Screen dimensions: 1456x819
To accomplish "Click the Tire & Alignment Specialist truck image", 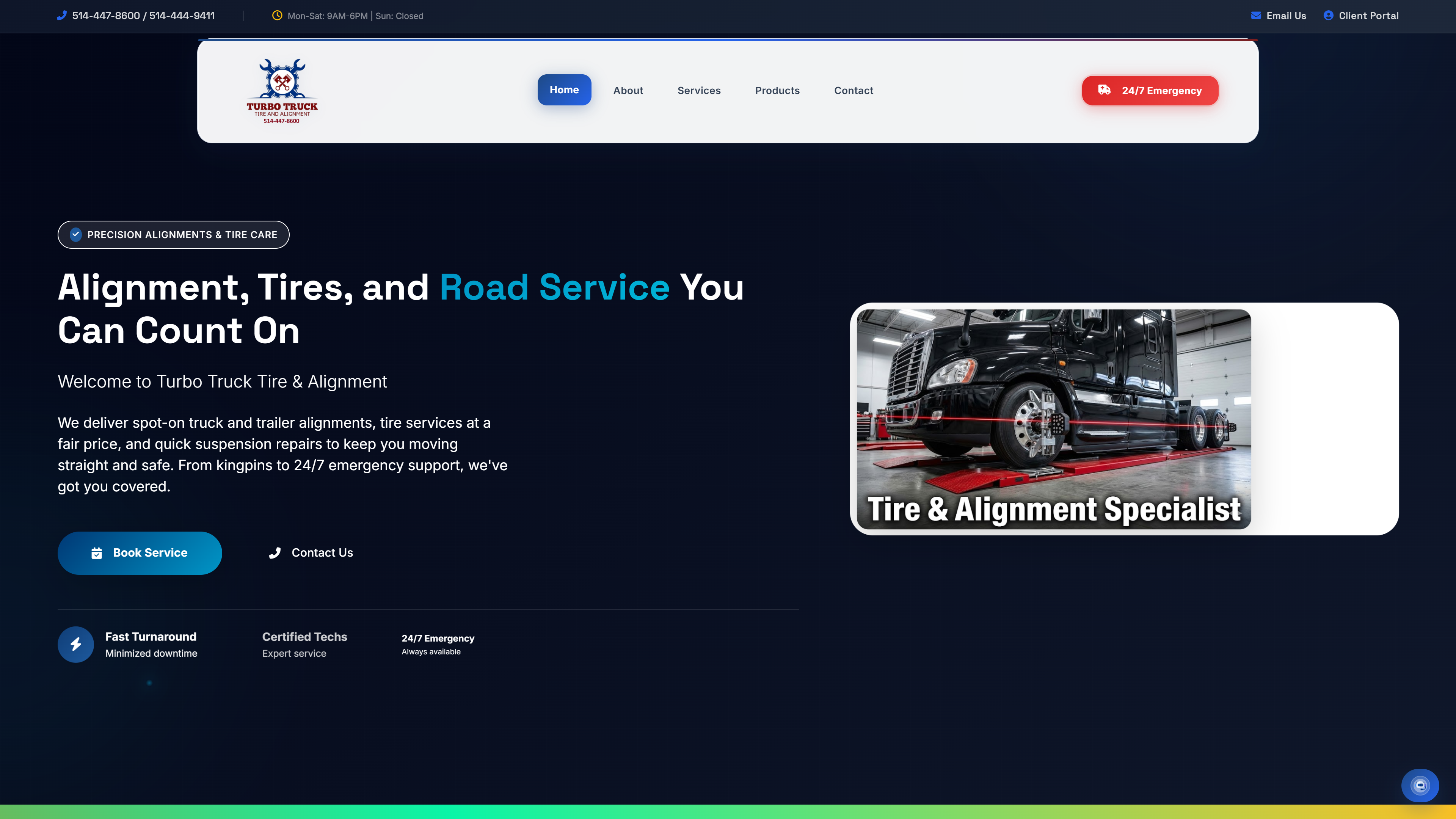I will click(1054, 418).
